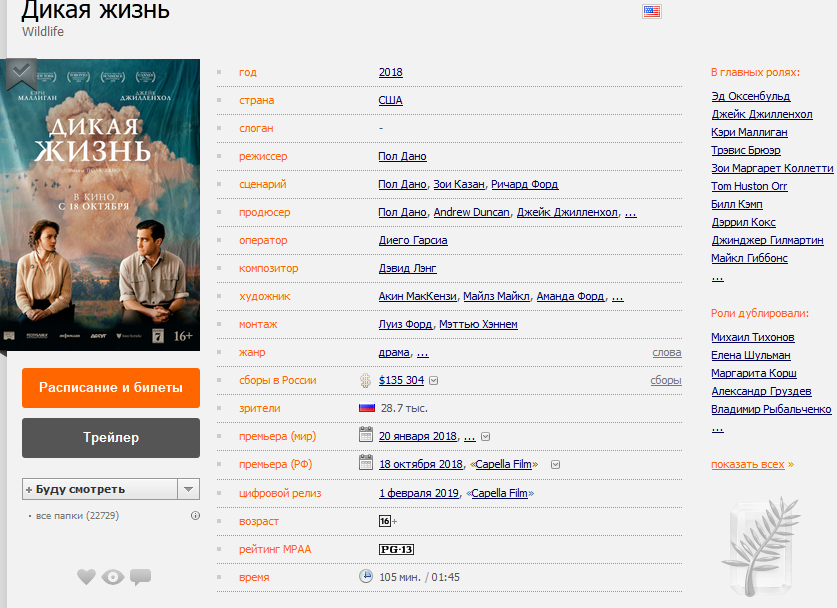
Task: Open the genre драма link
Action: (x=394, y=352)
